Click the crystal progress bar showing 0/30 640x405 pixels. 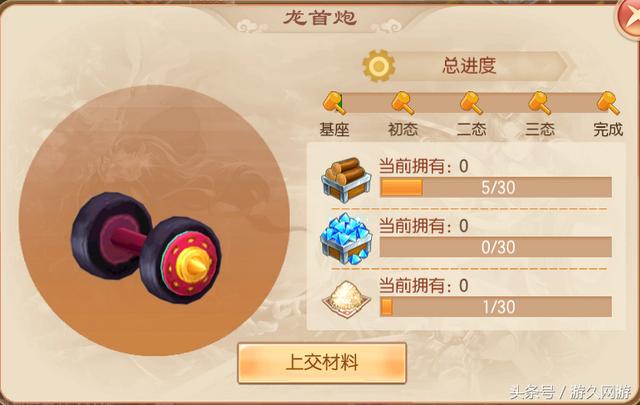tap(496, 247)
